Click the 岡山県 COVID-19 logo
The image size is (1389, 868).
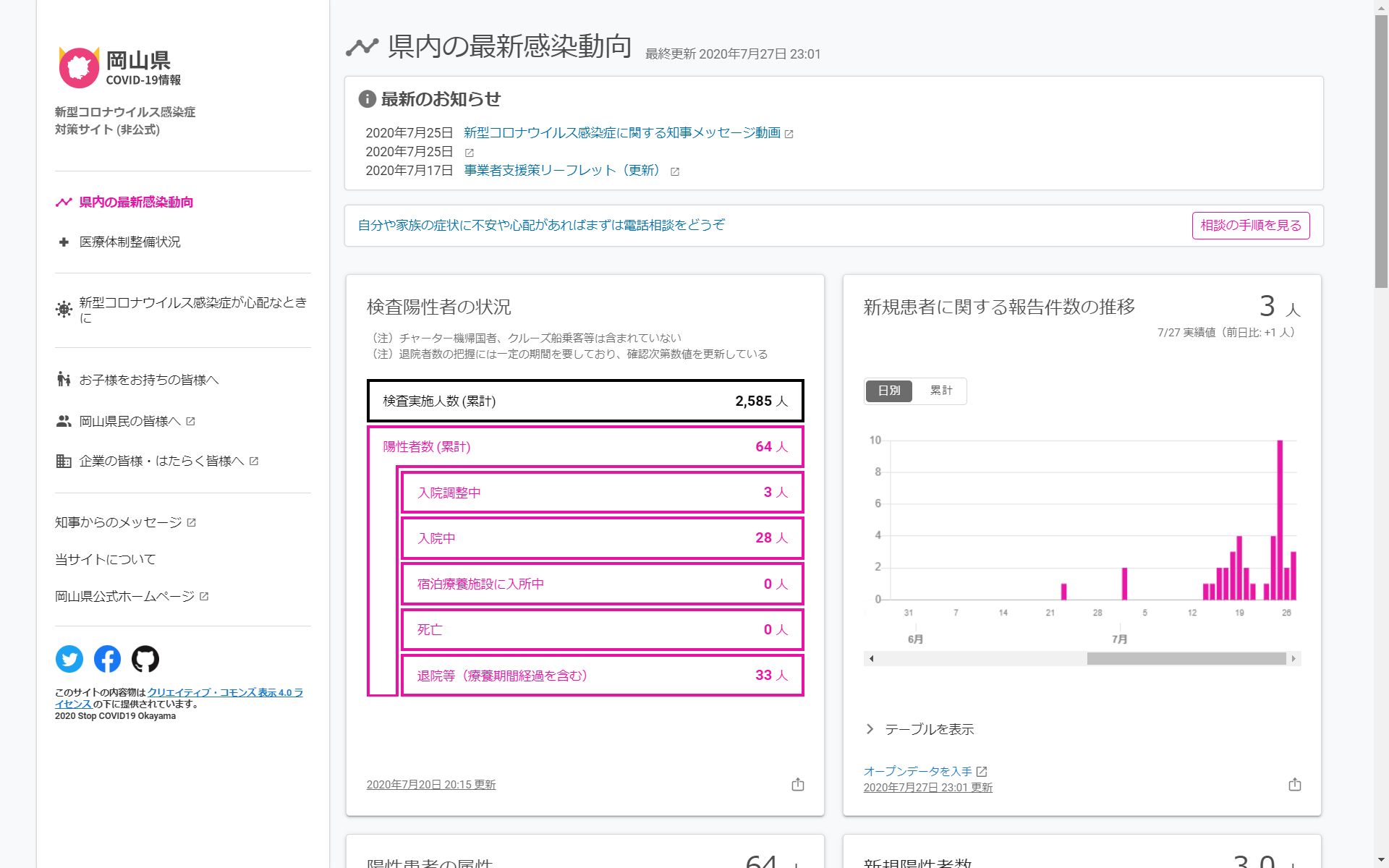[x=119, y=68]
